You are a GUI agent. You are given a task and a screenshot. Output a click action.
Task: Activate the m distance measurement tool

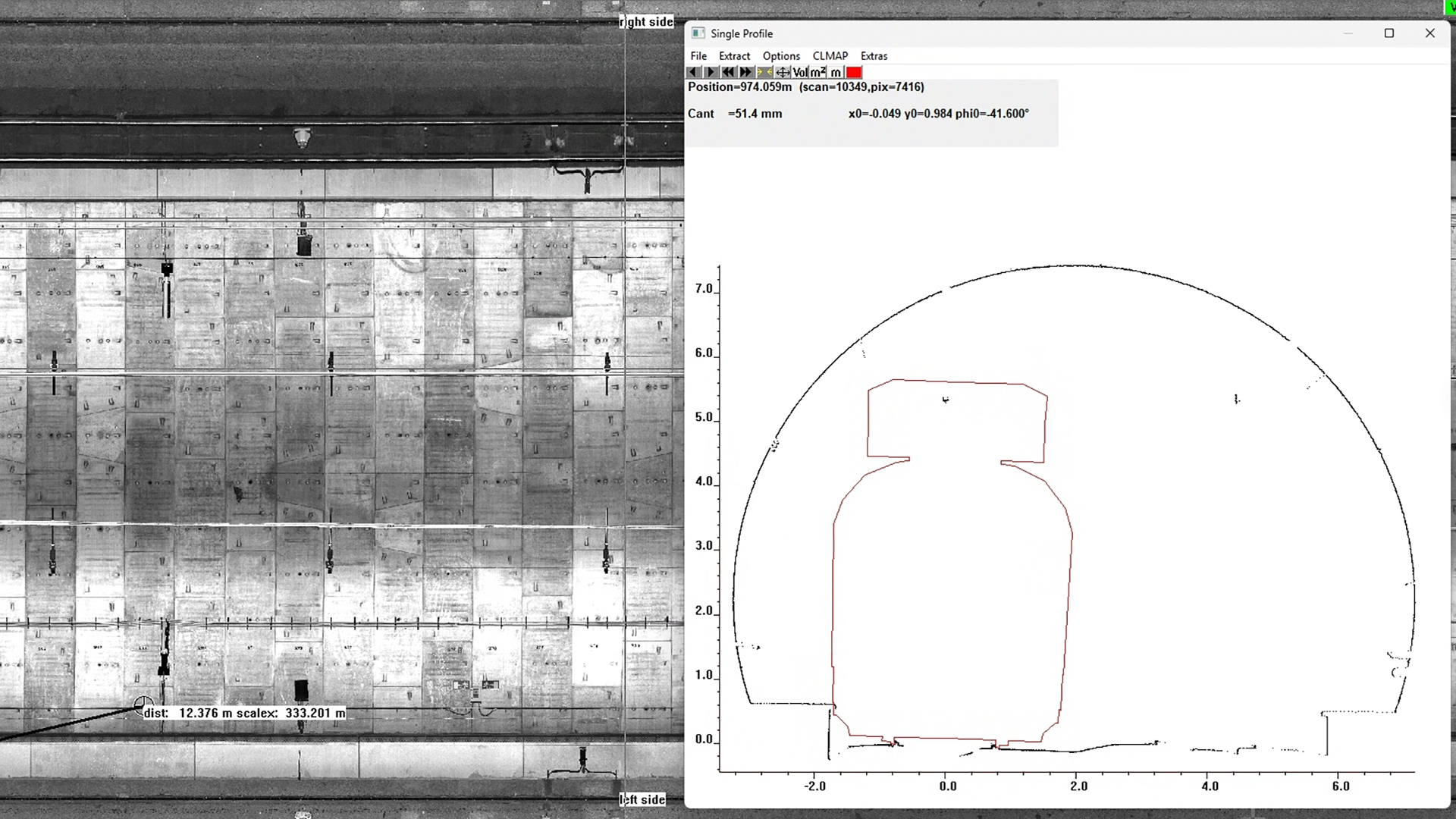836,72
